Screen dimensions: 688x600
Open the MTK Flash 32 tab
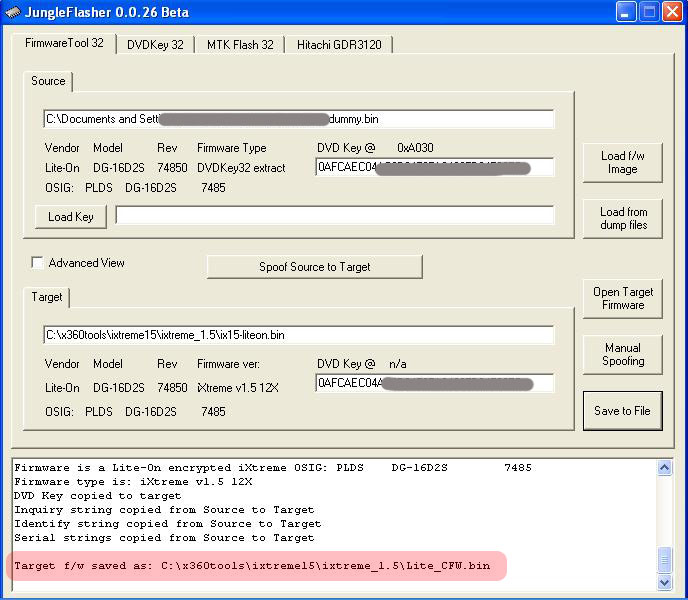tap(240, 45)
